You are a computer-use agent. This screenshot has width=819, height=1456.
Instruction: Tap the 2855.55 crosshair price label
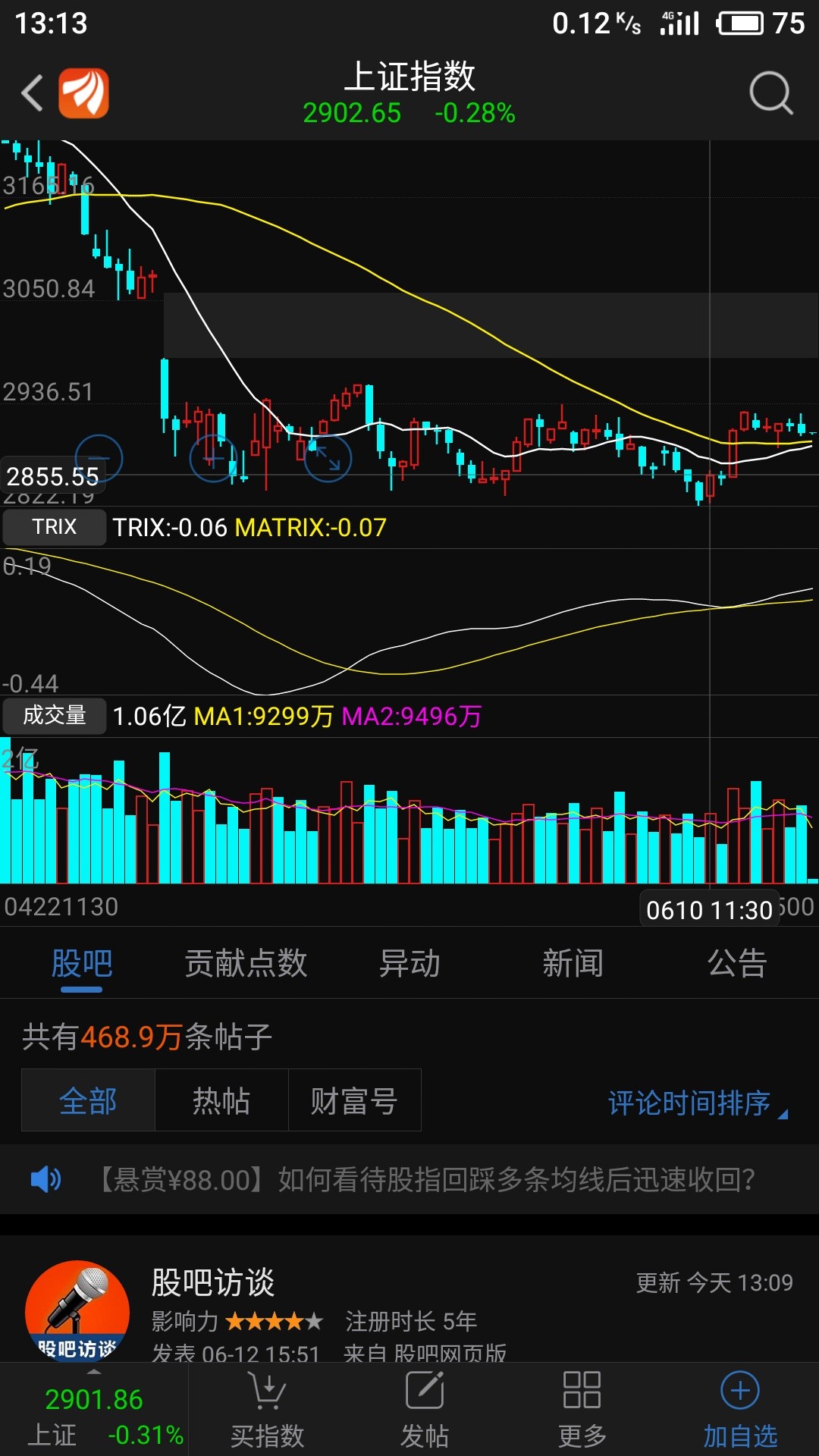coord(52,475)
